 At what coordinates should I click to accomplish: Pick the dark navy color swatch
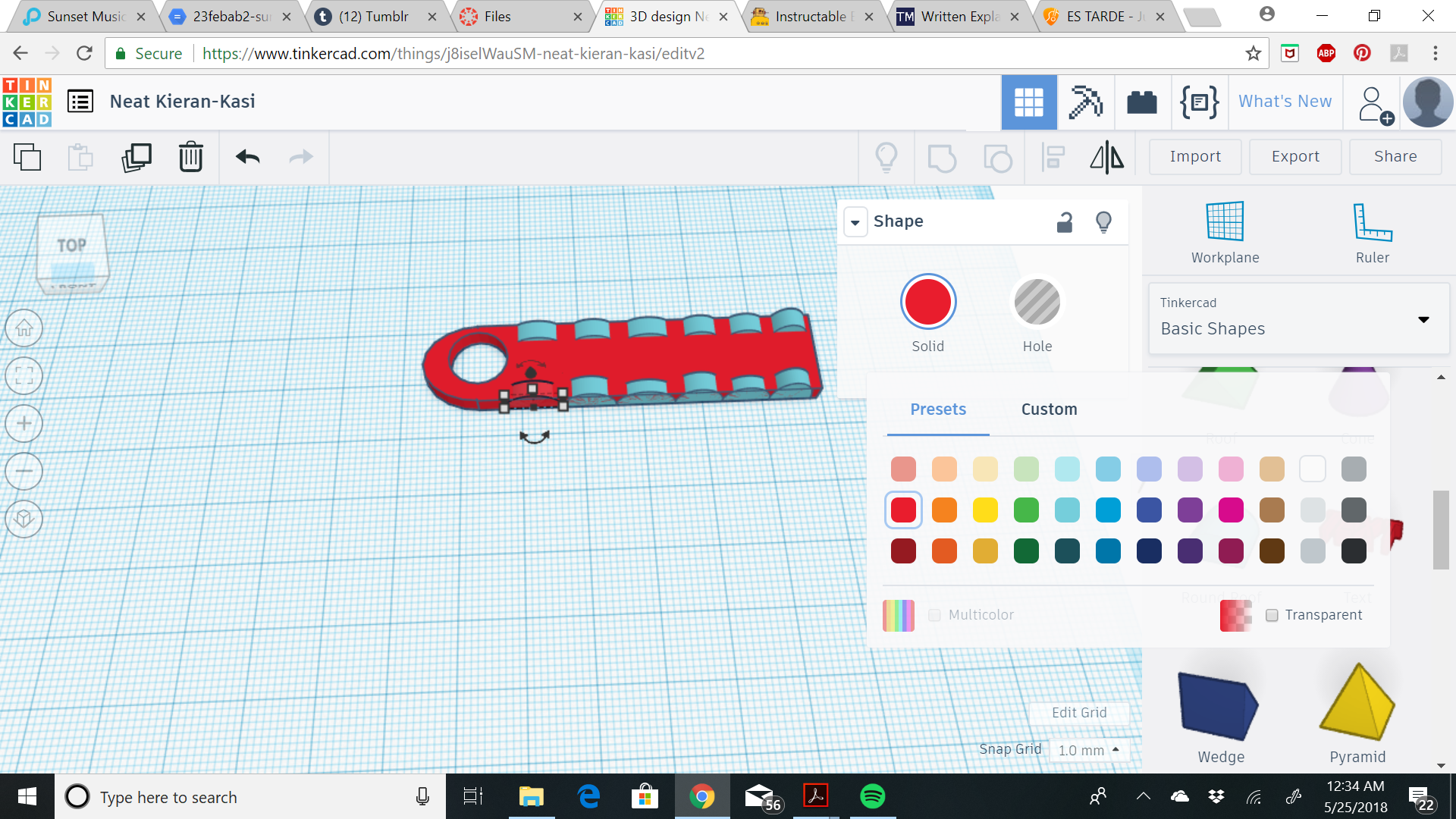[1149, 551]
